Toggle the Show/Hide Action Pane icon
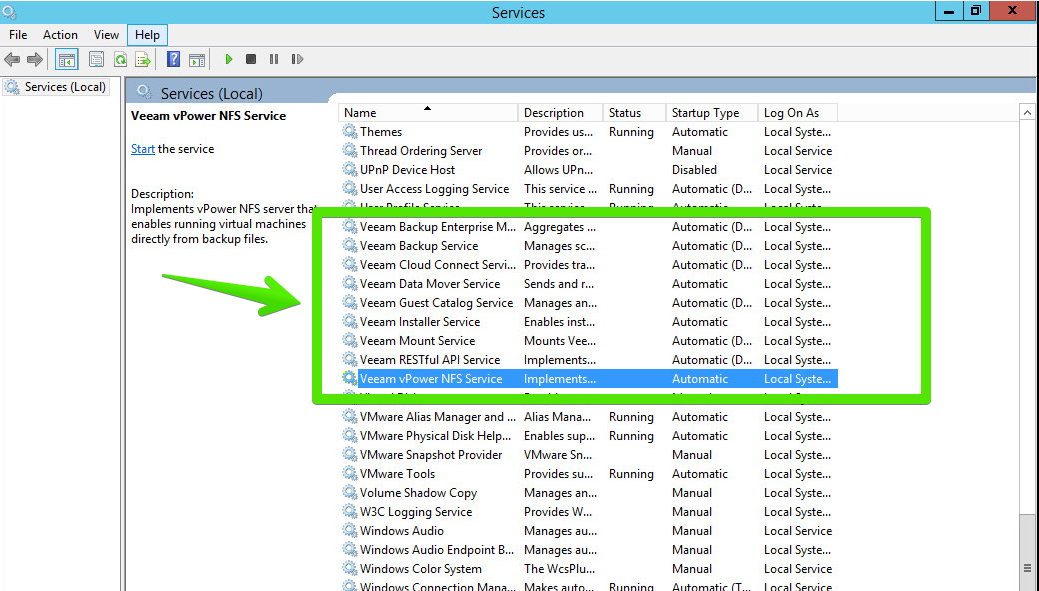This screenshot has height=591, width=1039. [197, 60]
